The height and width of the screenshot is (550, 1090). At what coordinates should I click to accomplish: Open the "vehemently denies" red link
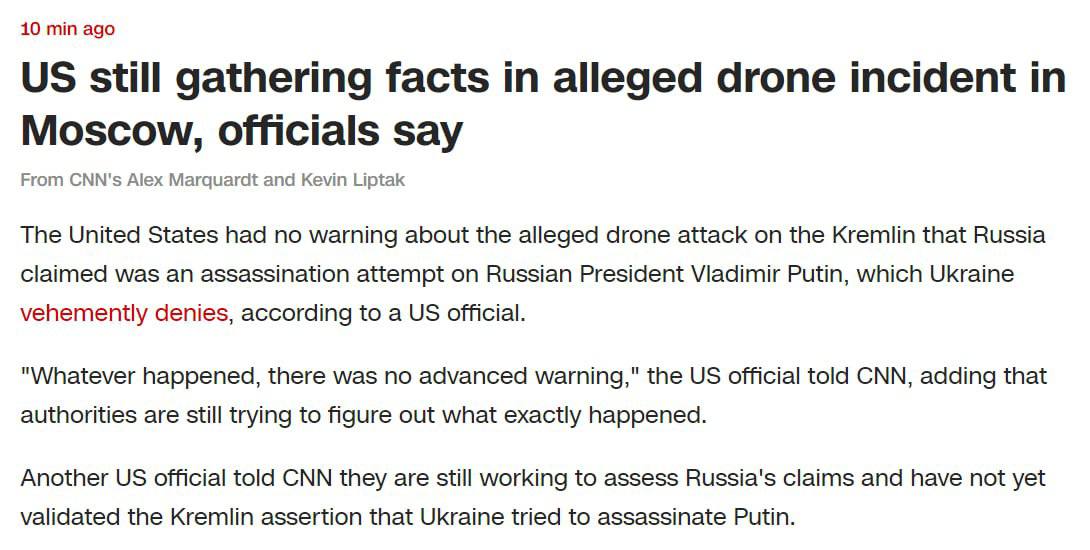pos(124,312)
